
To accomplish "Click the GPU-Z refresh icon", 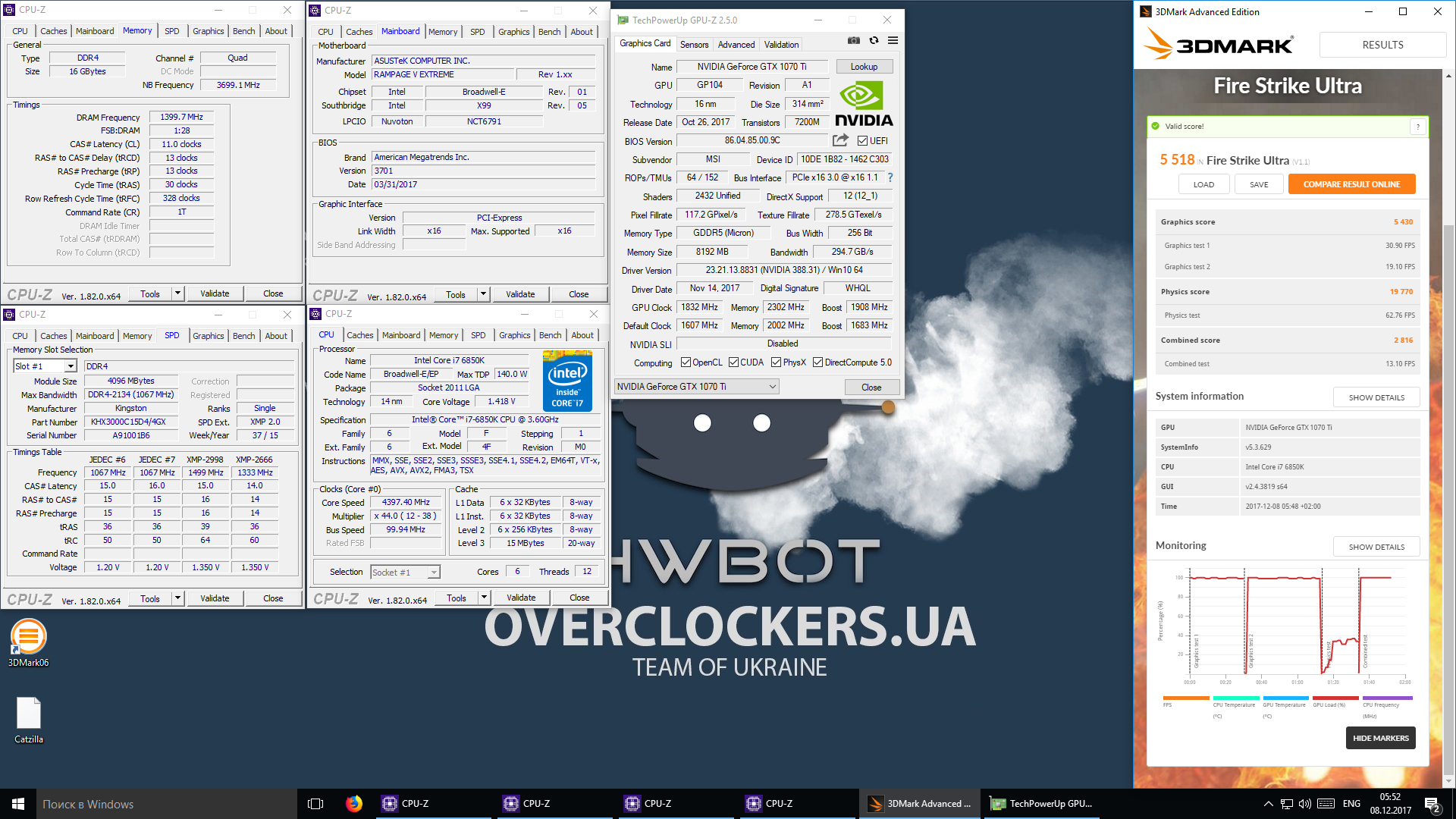I will coord(874,40).
